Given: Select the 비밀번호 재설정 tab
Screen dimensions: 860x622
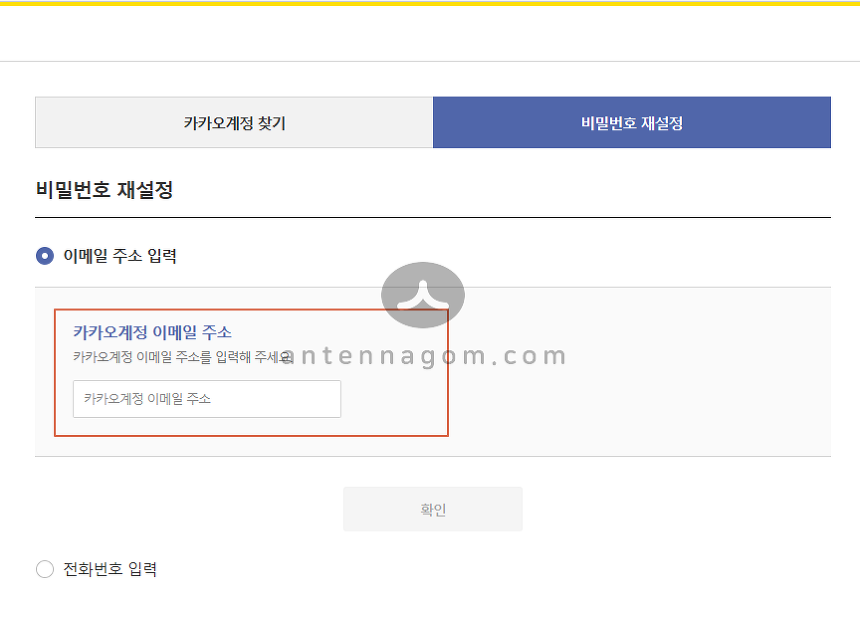Looking at the screenshot, I should (632, 122).
